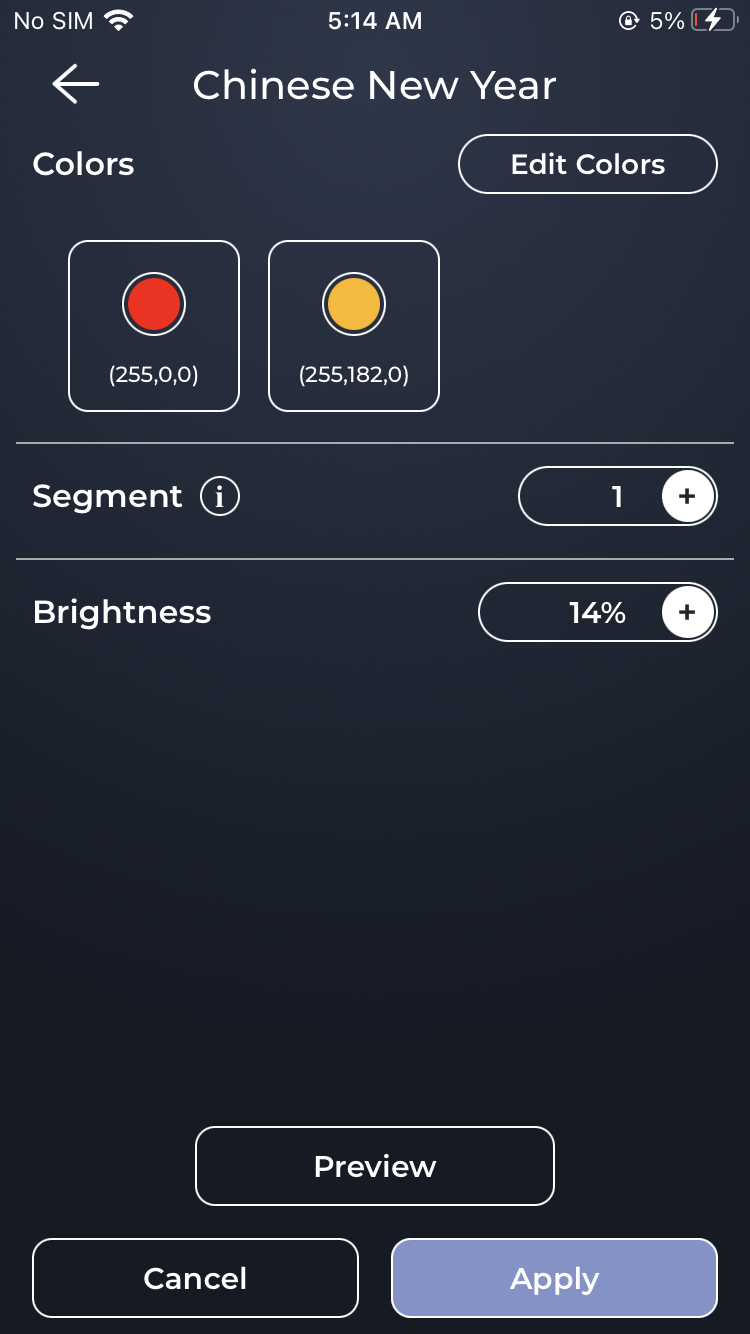Tap the 5:14 AM clock

point(375,21)
